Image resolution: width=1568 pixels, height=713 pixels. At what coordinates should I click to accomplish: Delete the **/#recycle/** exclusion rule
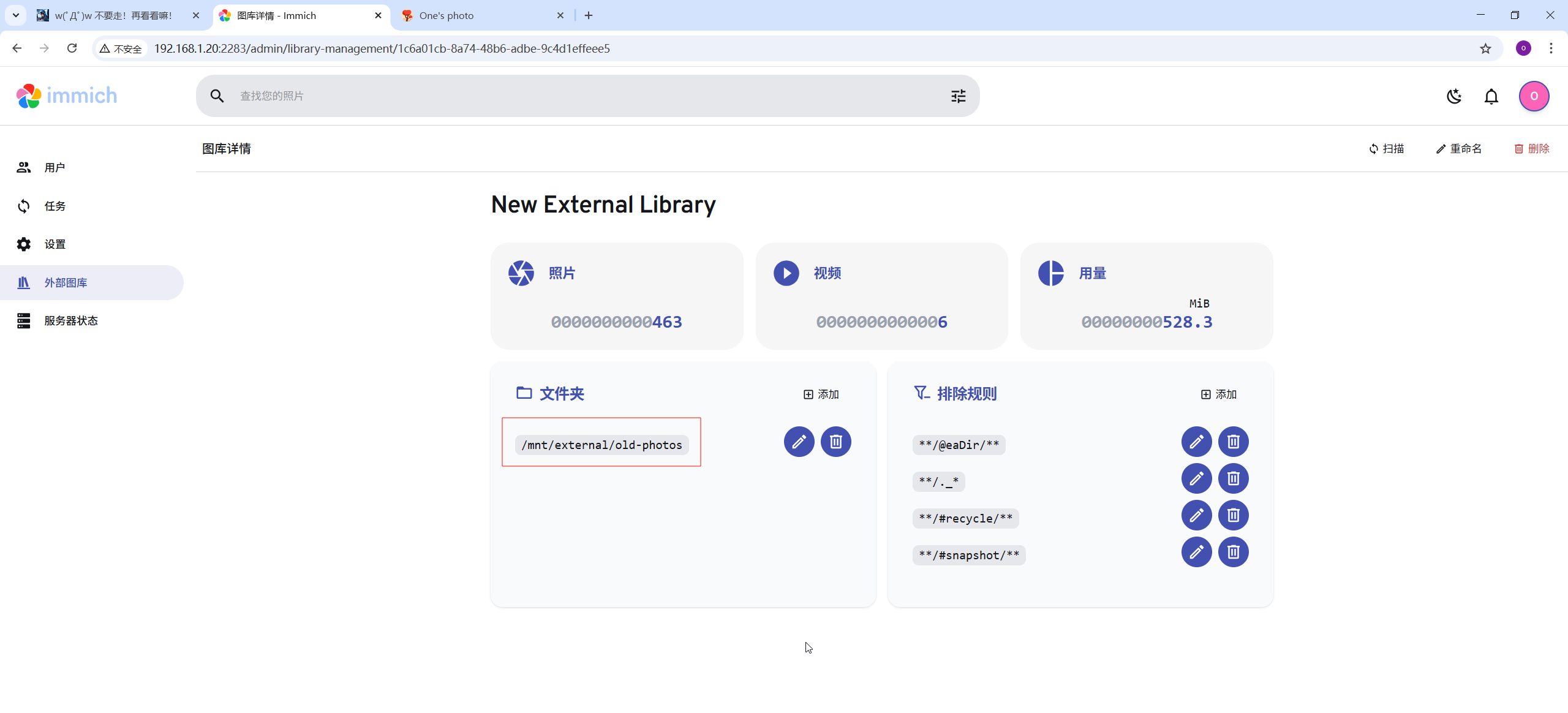click(1233, 515)
